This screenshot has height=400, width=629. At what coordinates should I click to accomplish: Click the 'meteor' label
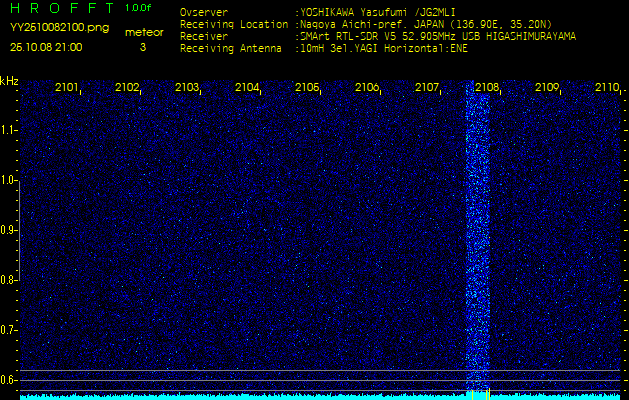[144, 32]
